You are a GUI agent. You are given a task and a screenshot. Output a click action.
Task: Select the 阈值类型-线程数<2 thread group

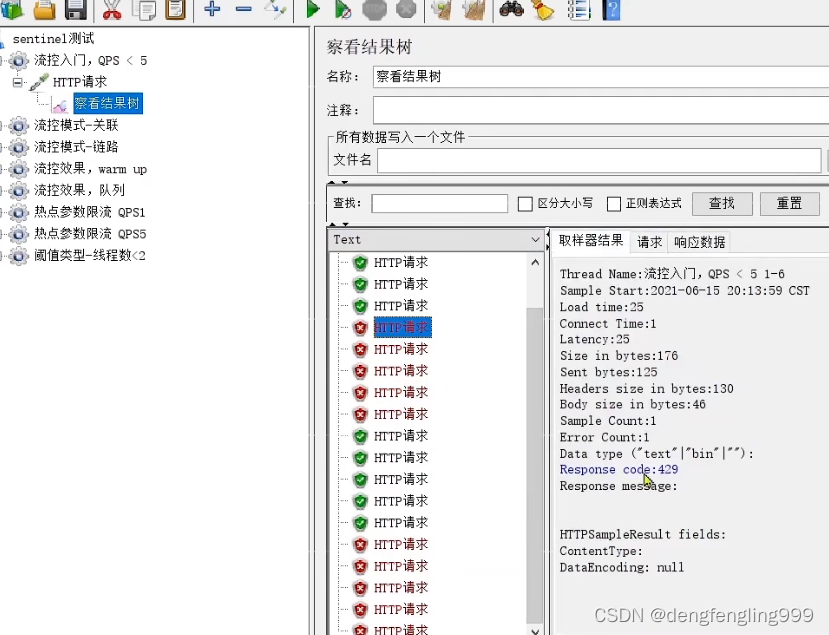(90, 255)
